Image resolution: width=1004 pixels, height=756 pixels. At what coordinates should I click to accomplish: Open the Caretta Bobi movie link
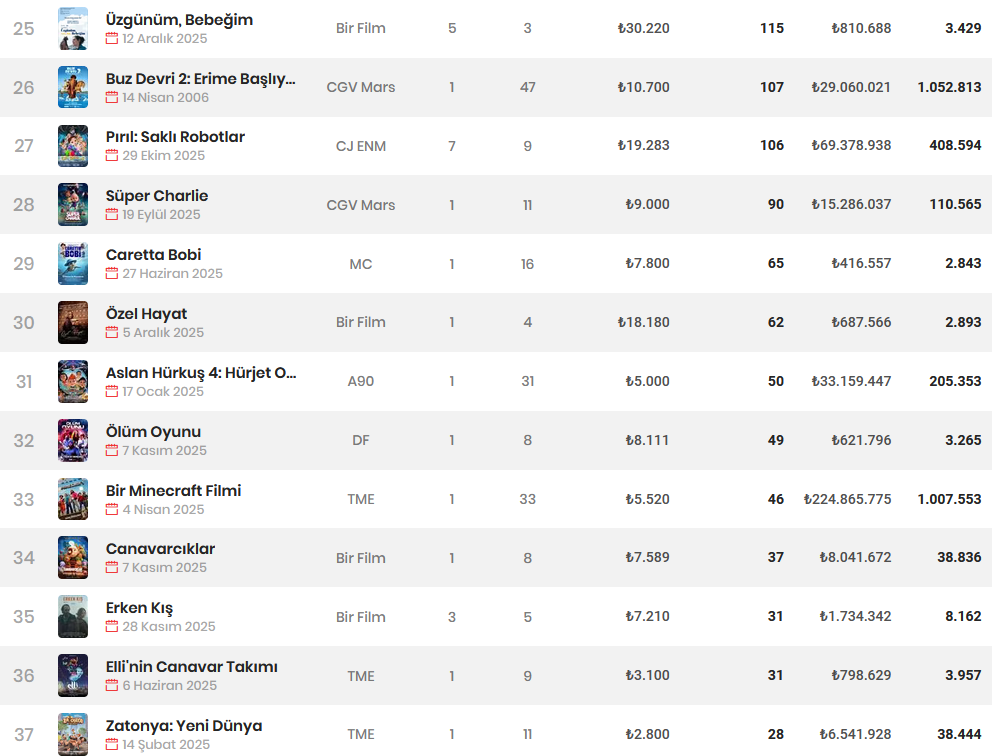coord(154,255)
